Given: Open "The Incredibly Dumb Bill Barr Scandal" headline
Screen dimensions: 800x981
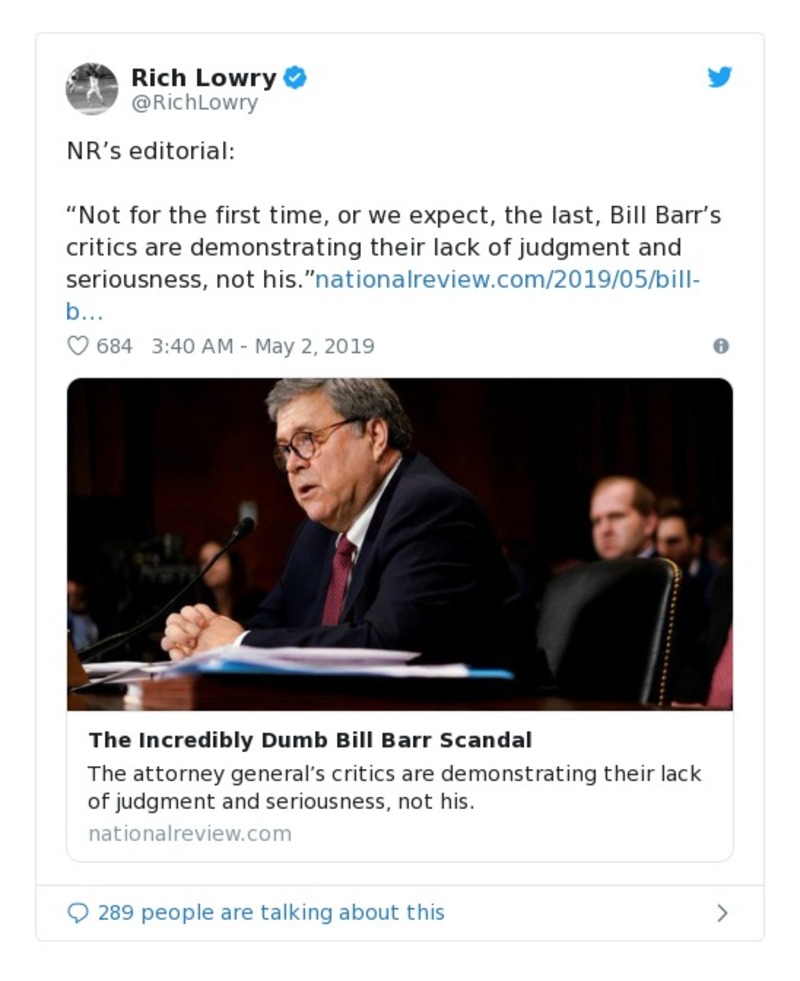Looking at the screenshot, I should [310, 740].
